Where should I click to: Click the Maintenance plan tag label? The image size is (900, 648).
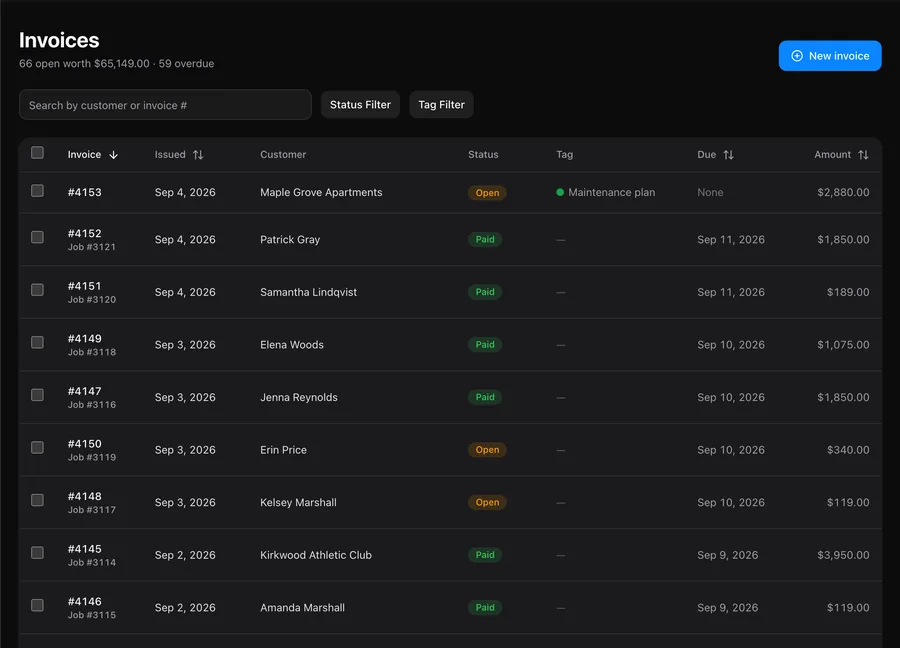(x=611, y=192)
